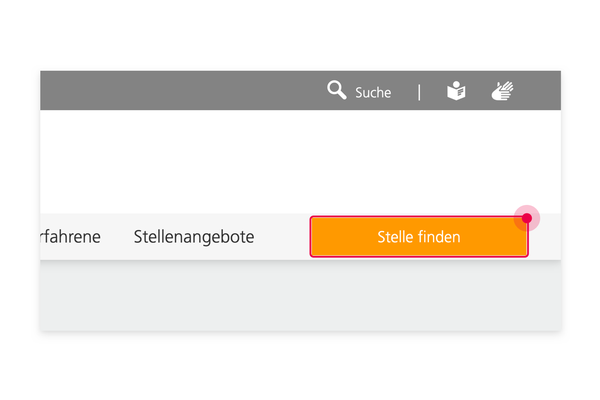Open the Stellenangebote menu item
Image resolution: width=600 pixels, height=400 pixels.
point(194,237)
